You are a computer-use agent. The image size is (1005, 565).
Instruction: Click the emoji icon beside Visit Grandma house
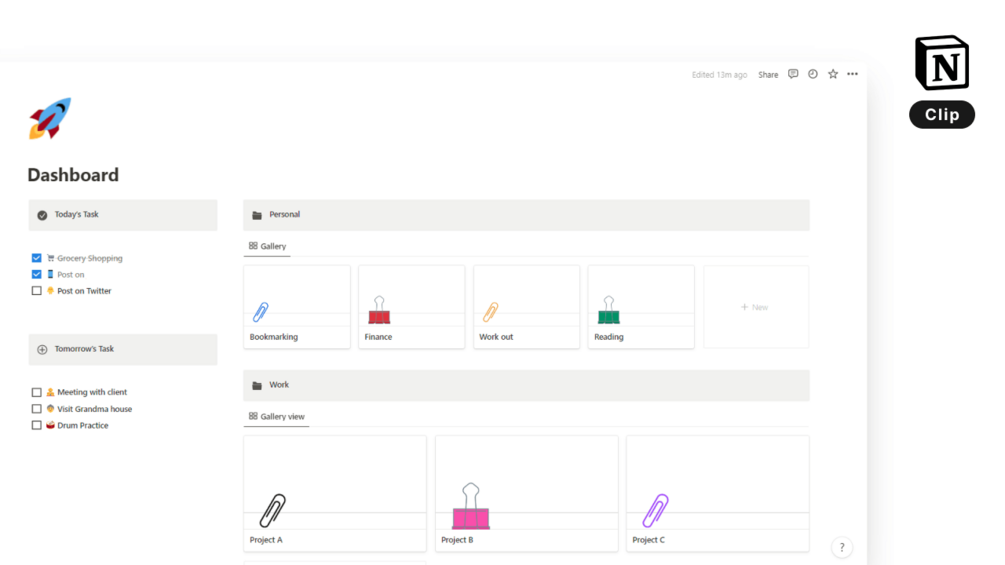click(x=51, y=409)
